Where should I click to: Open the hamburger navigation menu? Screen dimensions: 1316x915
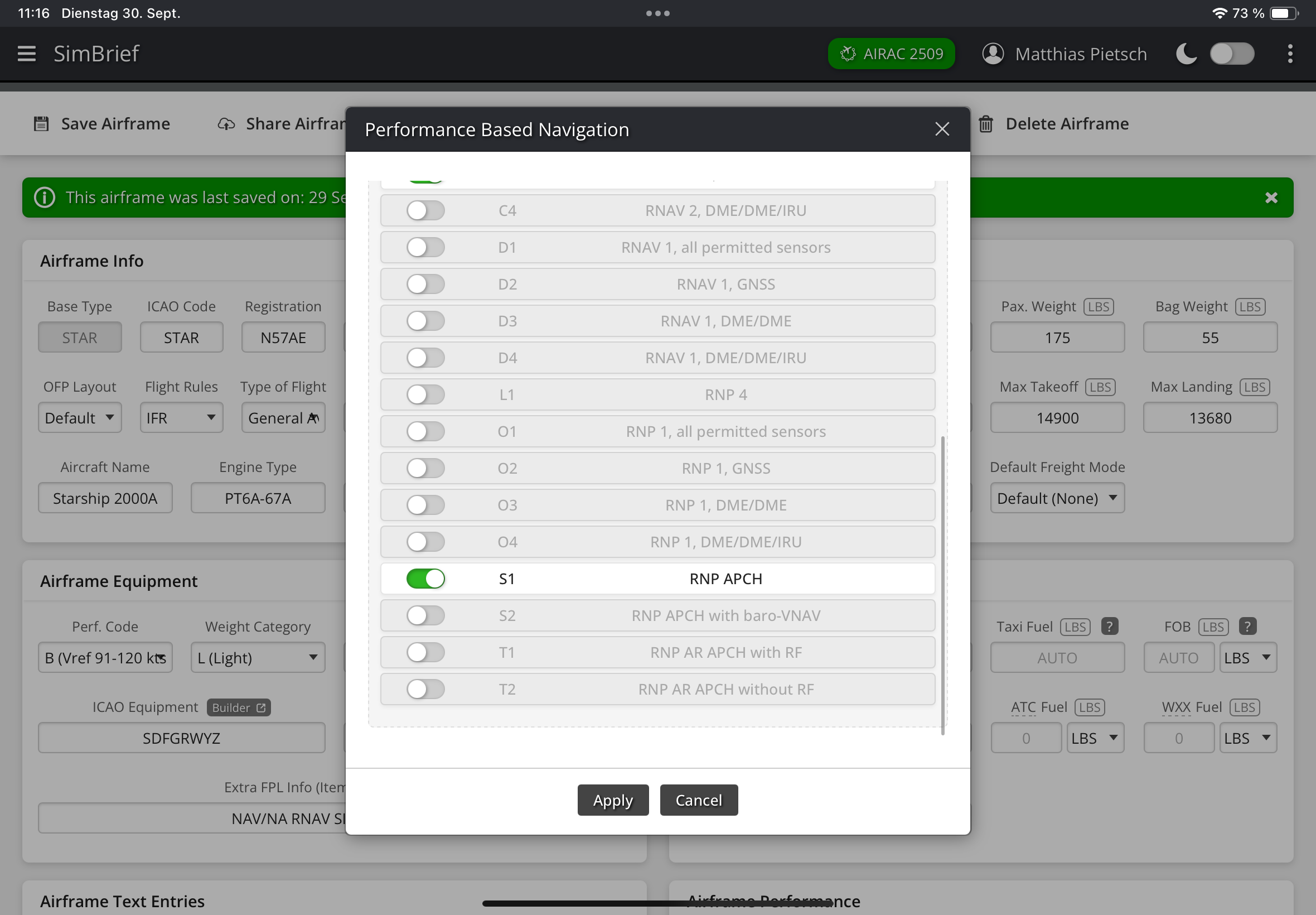point(26,54)
